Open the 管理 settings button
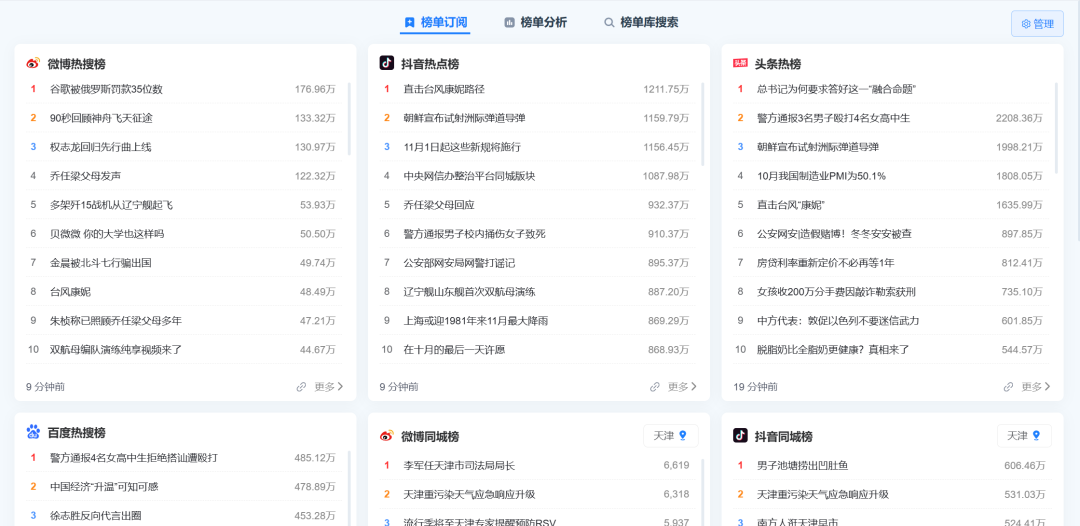The image size is (1080, 526). point(1037,24)
